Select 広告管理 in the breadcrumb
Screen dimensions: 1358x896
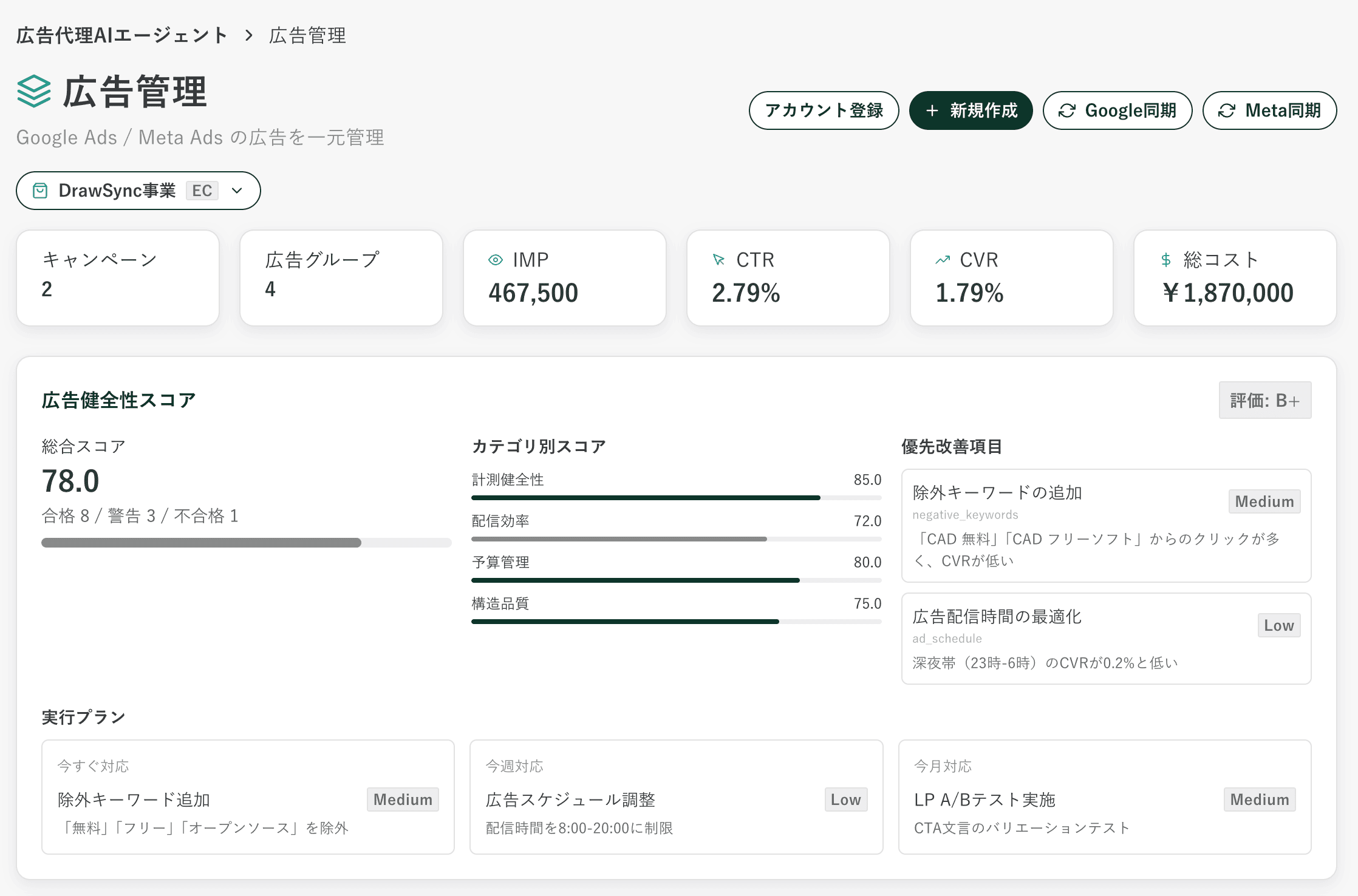(x=307, y=35)
